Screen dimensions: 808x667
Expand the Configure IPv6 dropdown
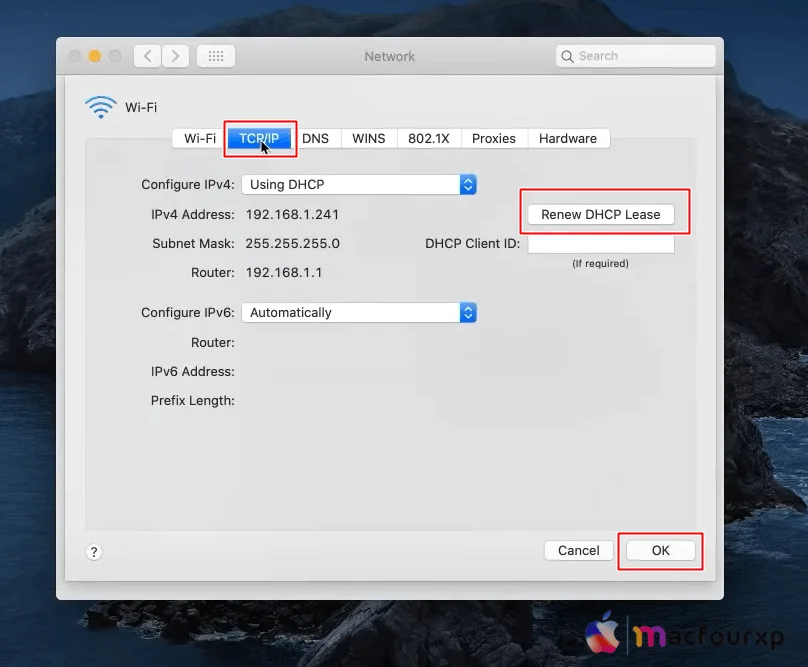tap(359, 312)
